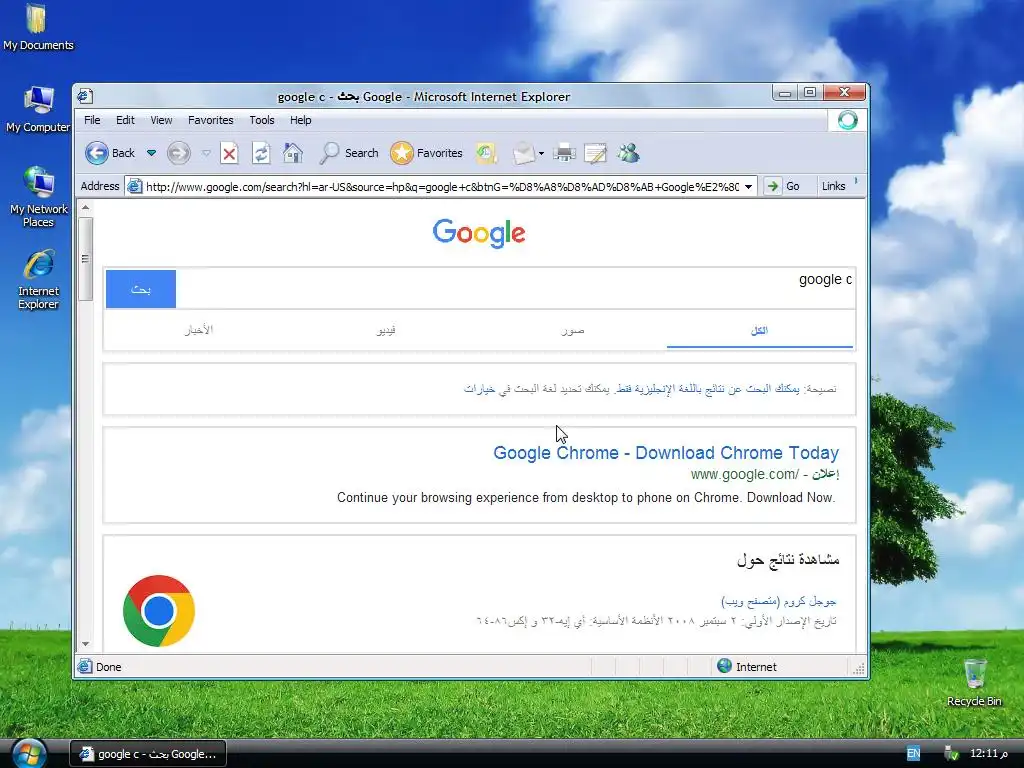Viewport: 1024px width, 768px height.
Task: Open the Edit menu
Action: tap(125, 120)
